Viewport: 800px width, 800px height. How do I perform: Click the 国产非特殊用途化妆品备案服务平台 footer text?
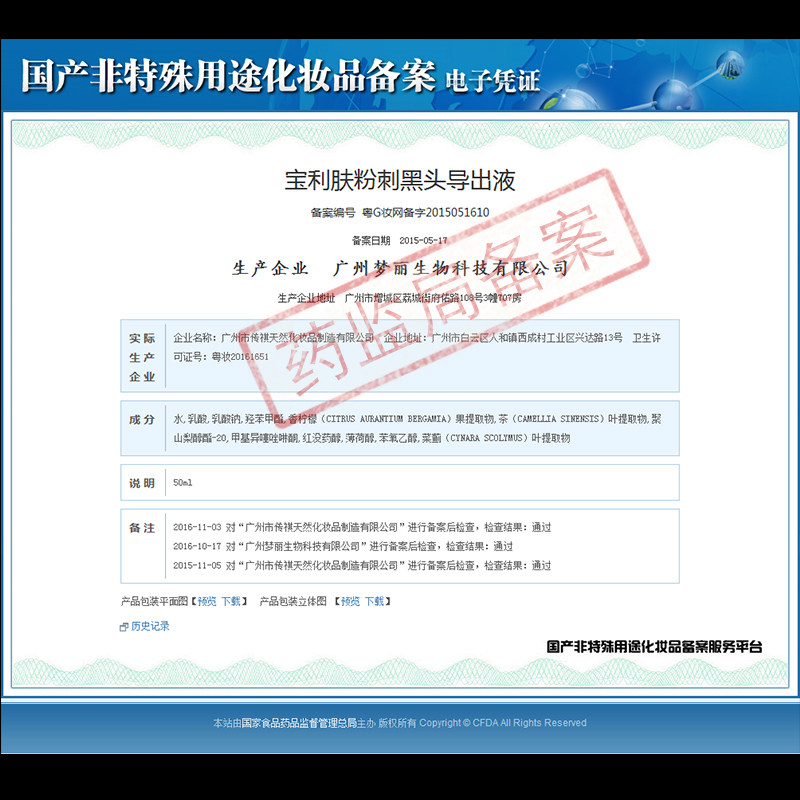pos(655,647)
